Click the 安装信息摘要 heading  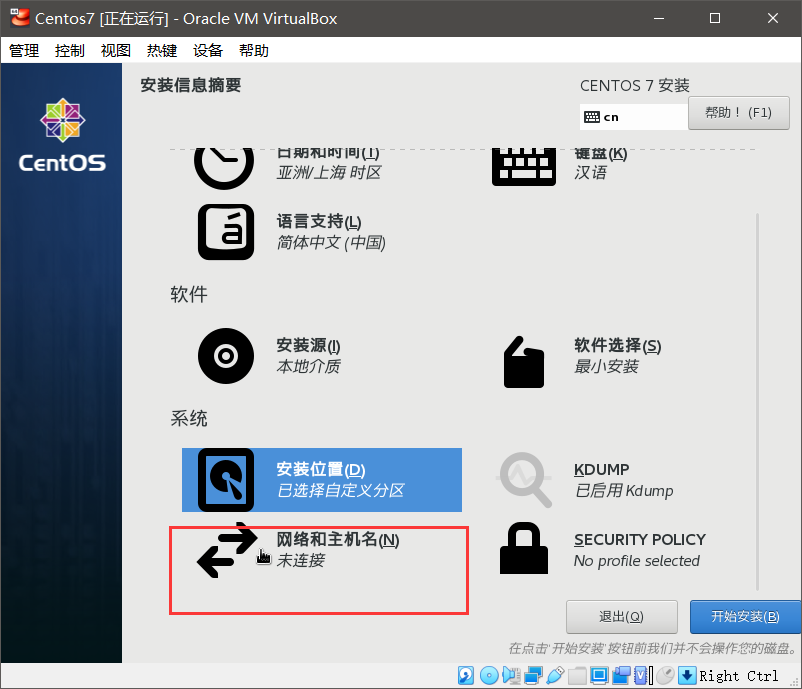pos(191,85)
